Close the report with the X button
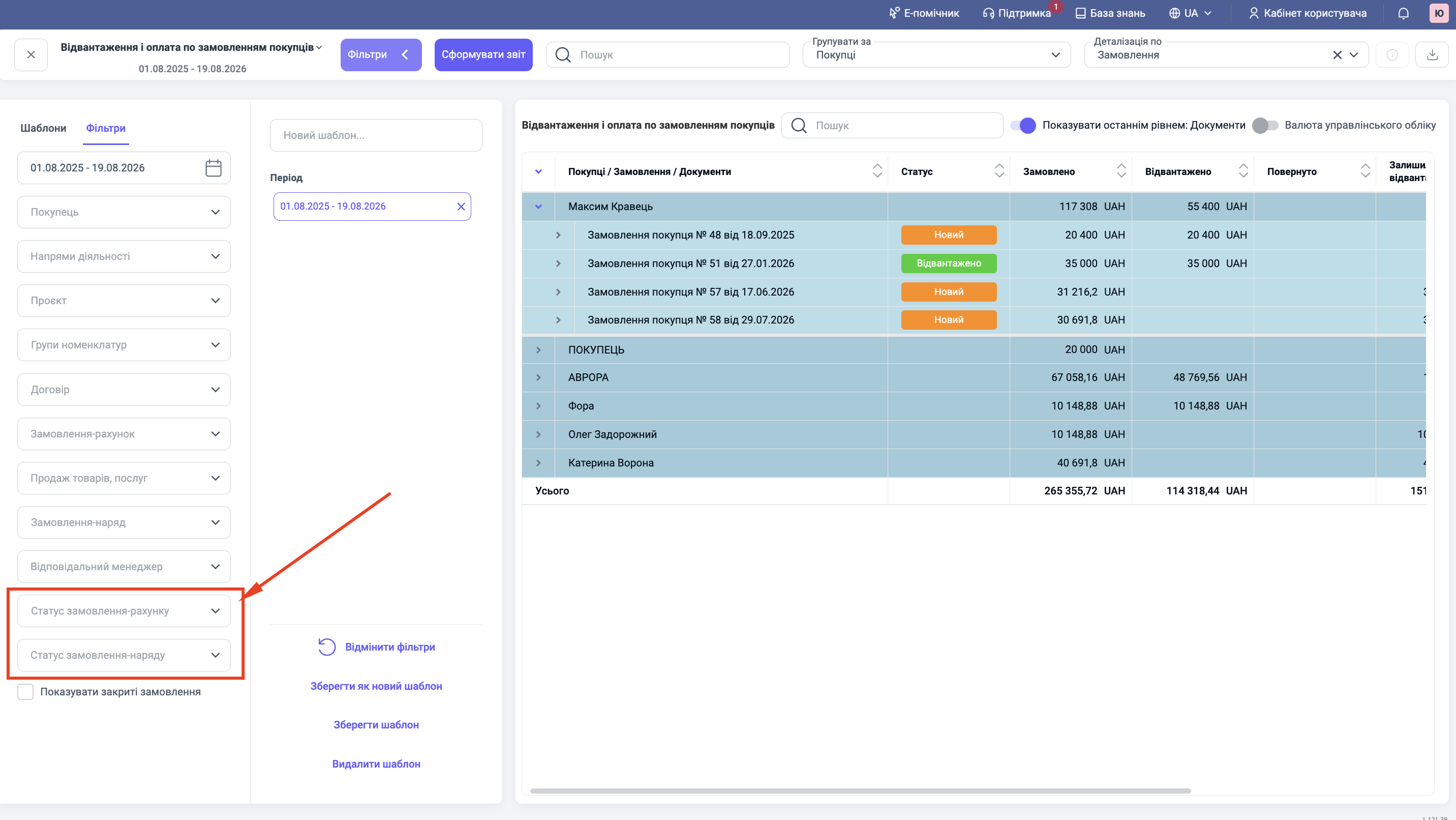The width and height of the screenshot is (1456, 820). pos(31,55)
